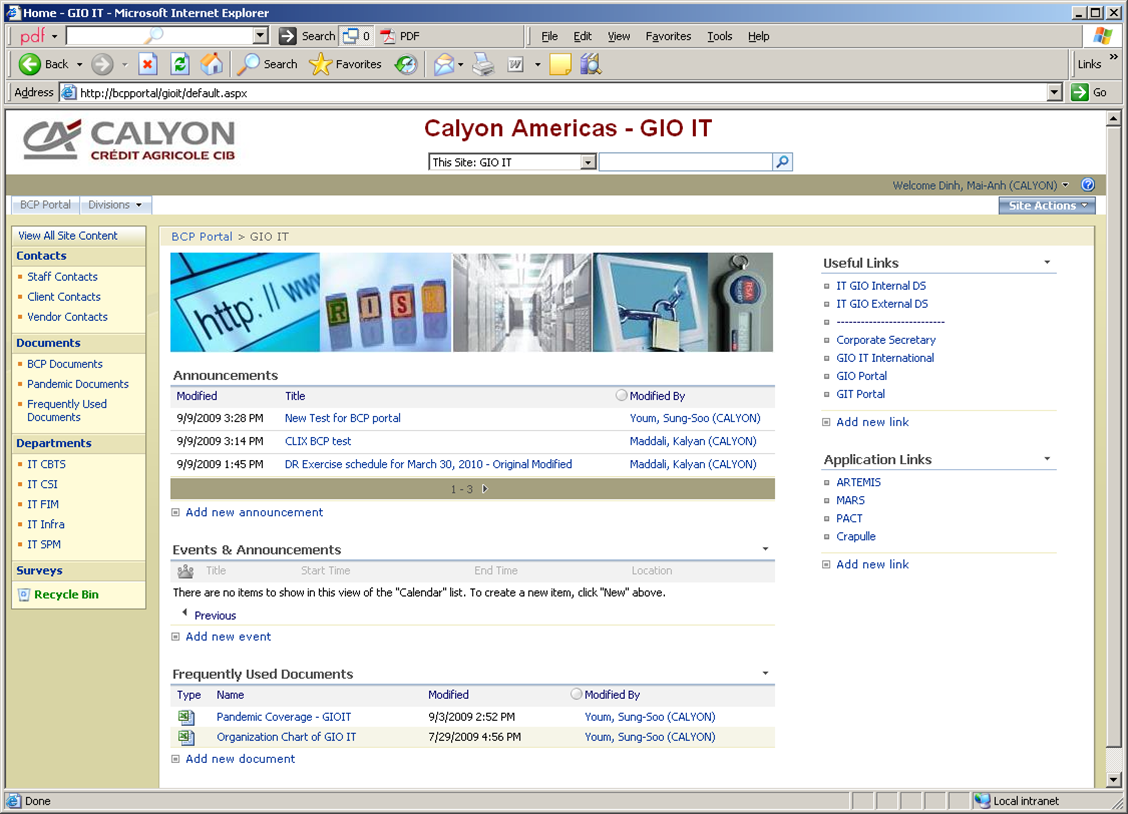Open the Useful Links web part menu arrow
This screenshot has width=1128, height=814.
1047,262
